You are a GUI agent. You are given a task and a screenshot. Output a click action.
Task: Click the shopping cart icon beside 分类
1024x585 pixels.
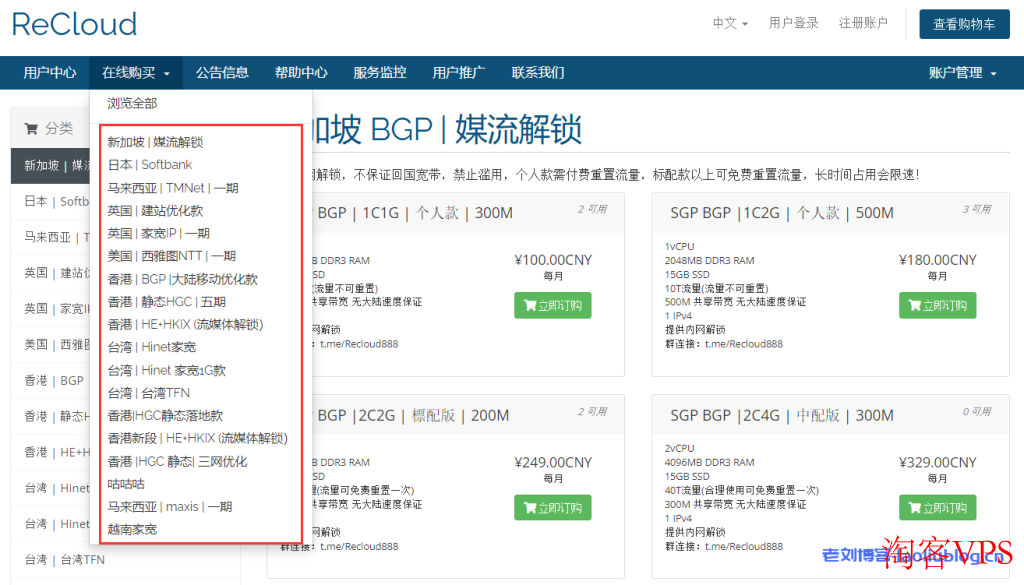click(x=31, y=129)
